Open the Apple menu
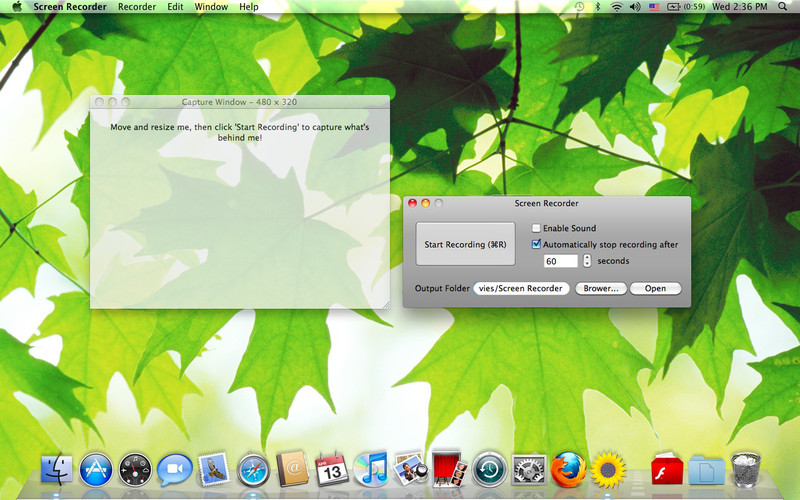 pos(17,7)
